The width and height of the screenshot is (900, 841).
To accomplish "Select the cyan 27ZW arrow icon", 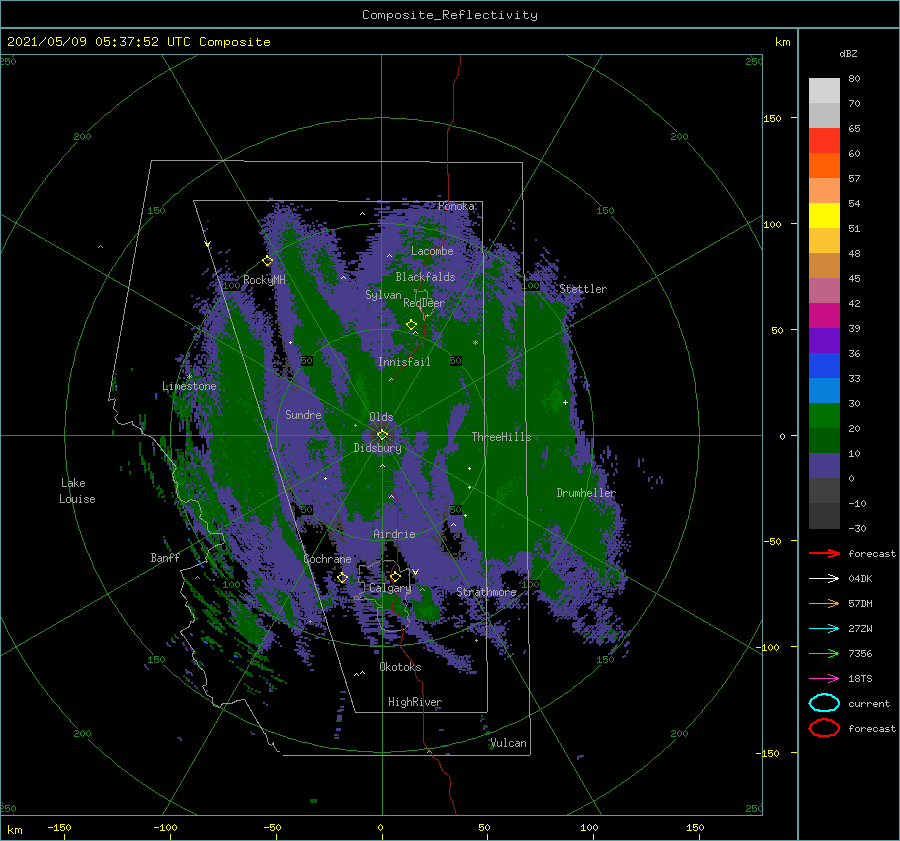I will tap(824, 629).
